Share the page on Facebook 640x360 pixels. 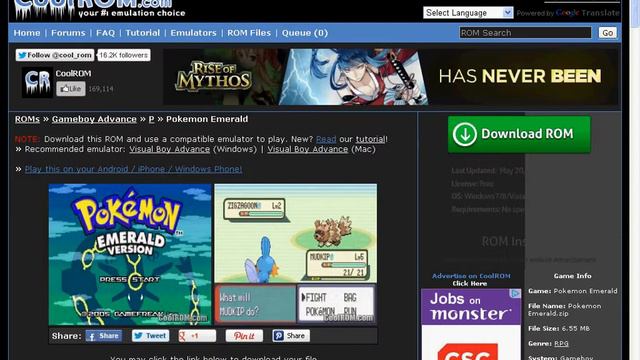104,336
